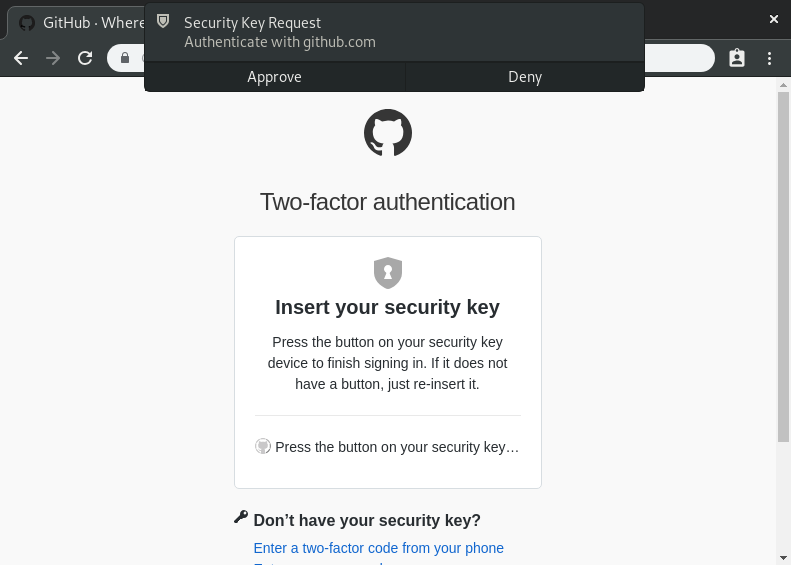Click the key icon beside "Don't have your security key?"
This screenshot has height=565, width=791.
coord(241,517)
